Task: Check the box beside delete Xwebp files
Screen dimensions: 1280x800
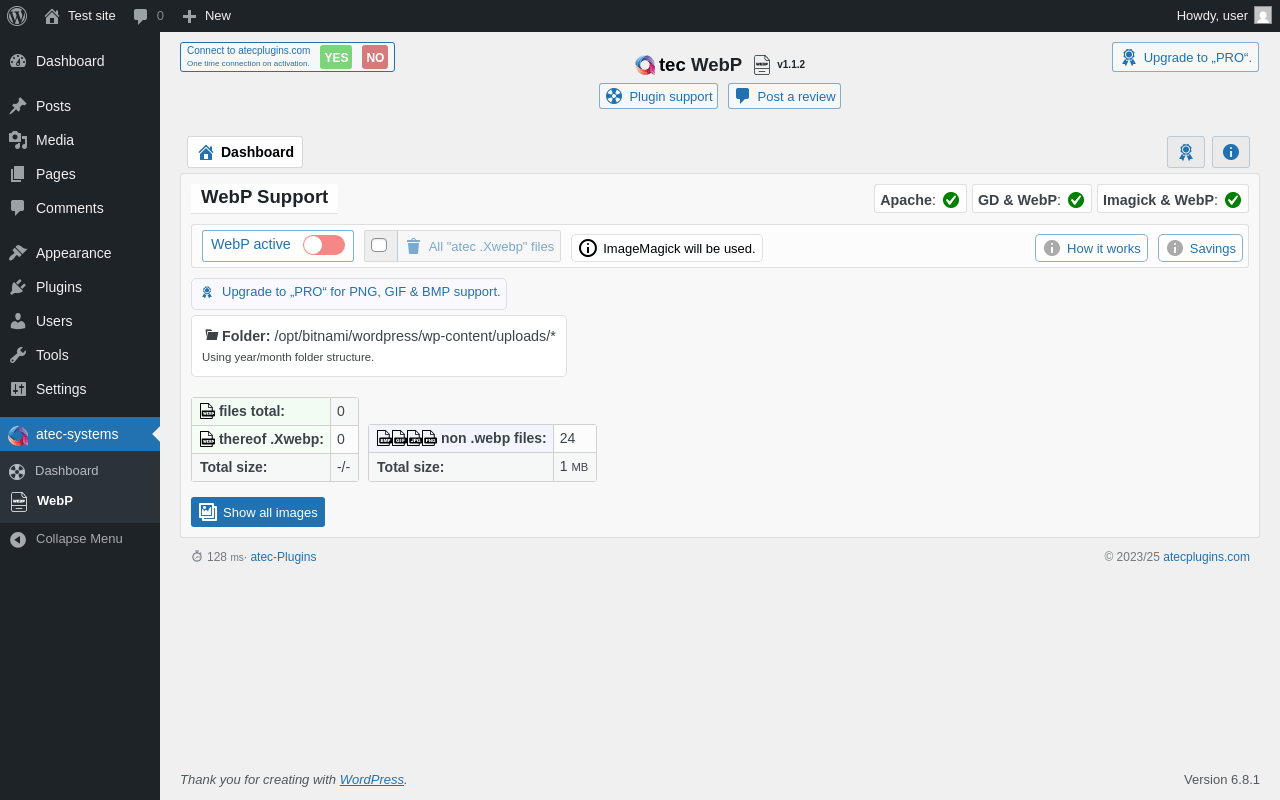Action: tap(379, 245)
